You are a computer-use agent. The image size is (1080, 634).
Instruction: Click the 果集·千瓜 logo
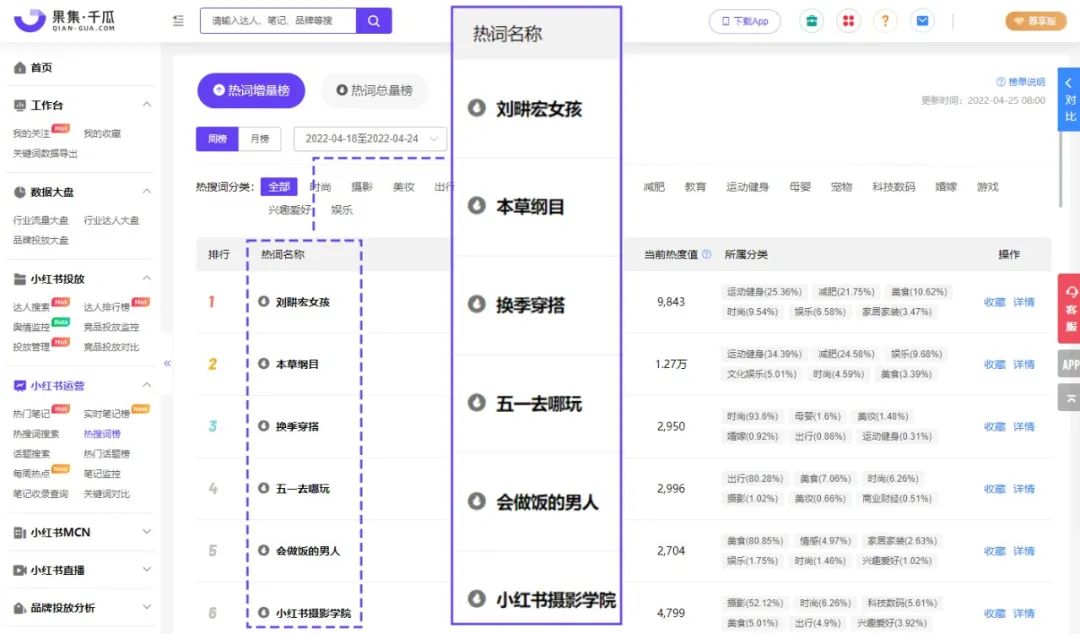[64, 21]
